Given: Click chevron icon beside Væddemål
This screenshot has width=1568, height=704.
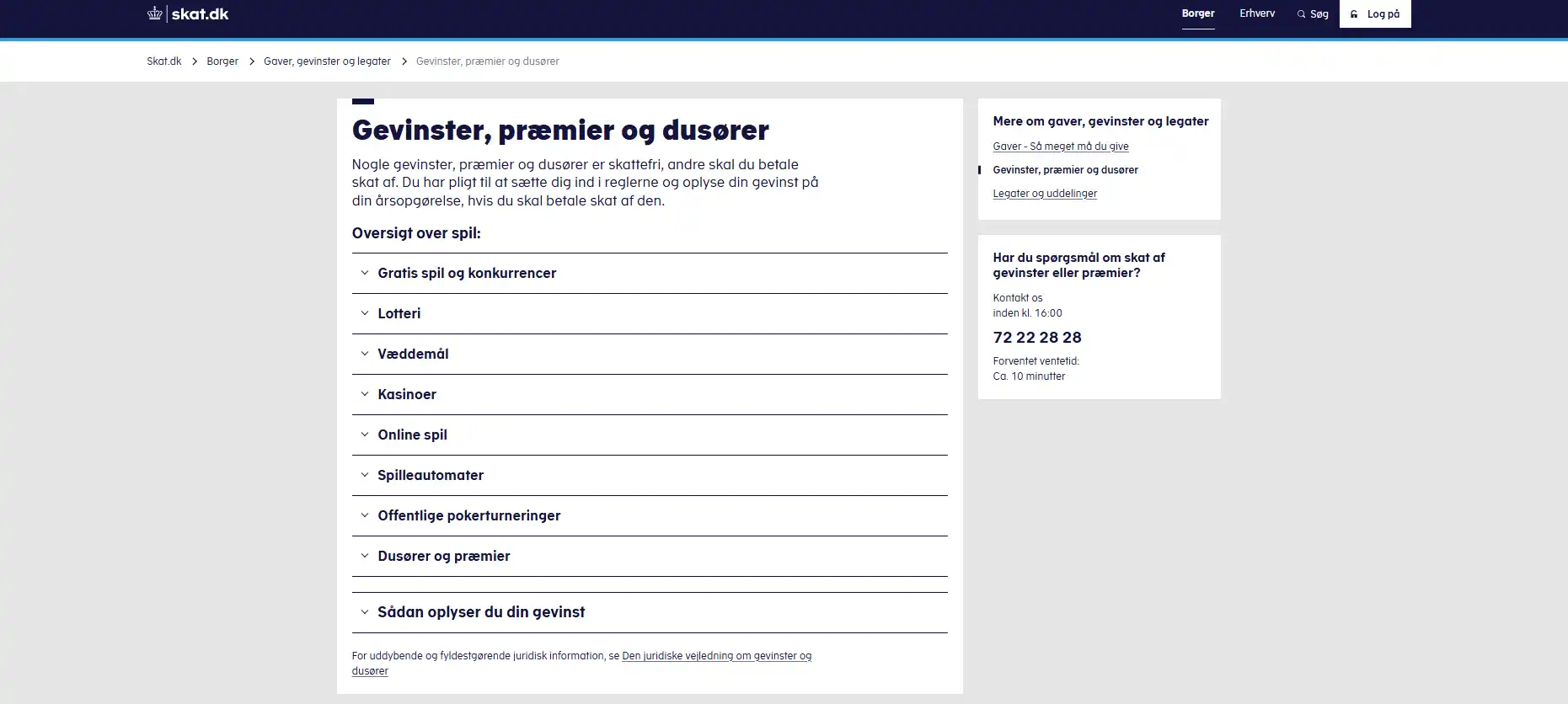Looking at the screenshot, I should click(365, 354).
